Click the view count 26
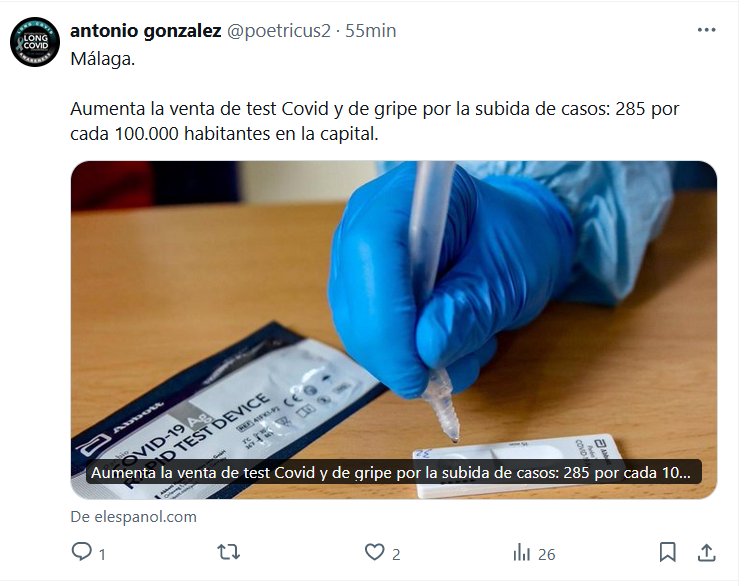 [547, 554]
